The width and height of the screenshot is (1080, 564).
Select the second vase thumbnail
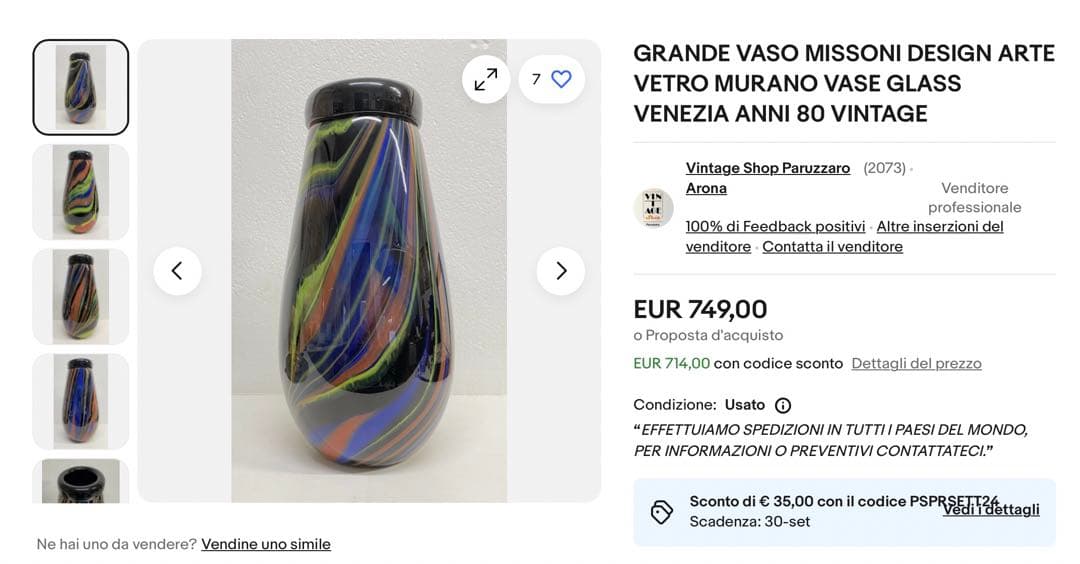click(x=81, y=192)
